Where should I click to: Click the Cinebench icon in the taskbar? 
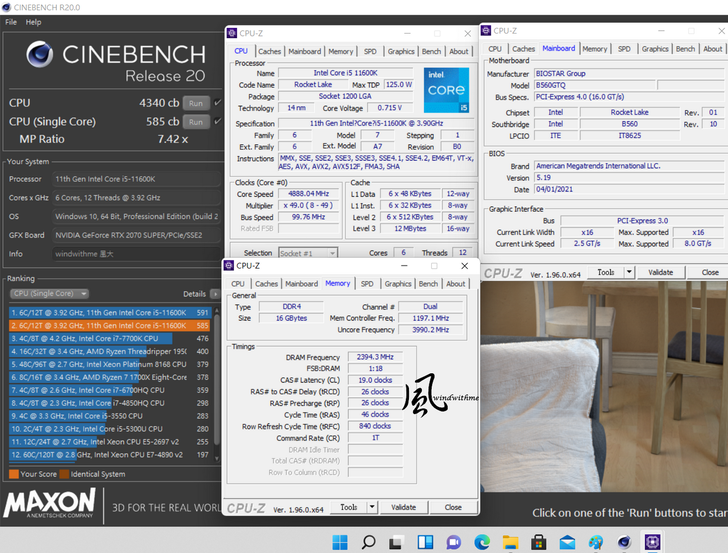(x=623, y=542)
